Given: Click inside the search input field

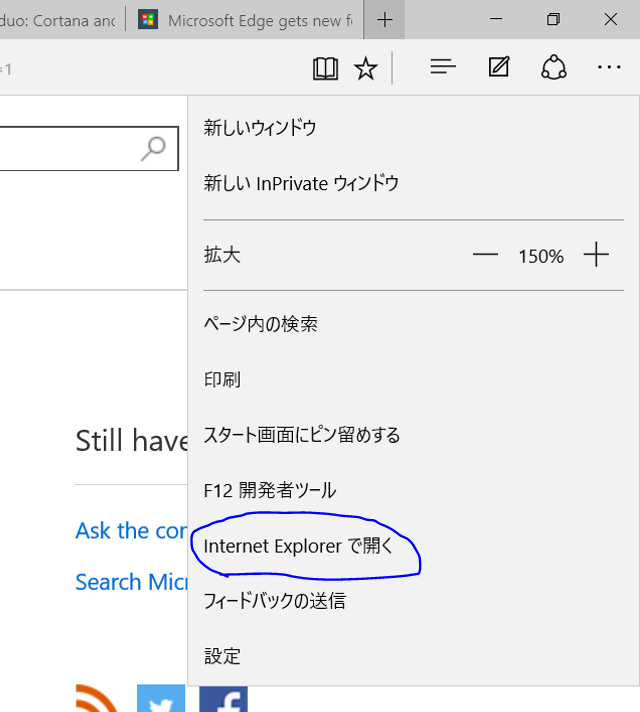Looking at the screenshot, I should pos(70,149).
